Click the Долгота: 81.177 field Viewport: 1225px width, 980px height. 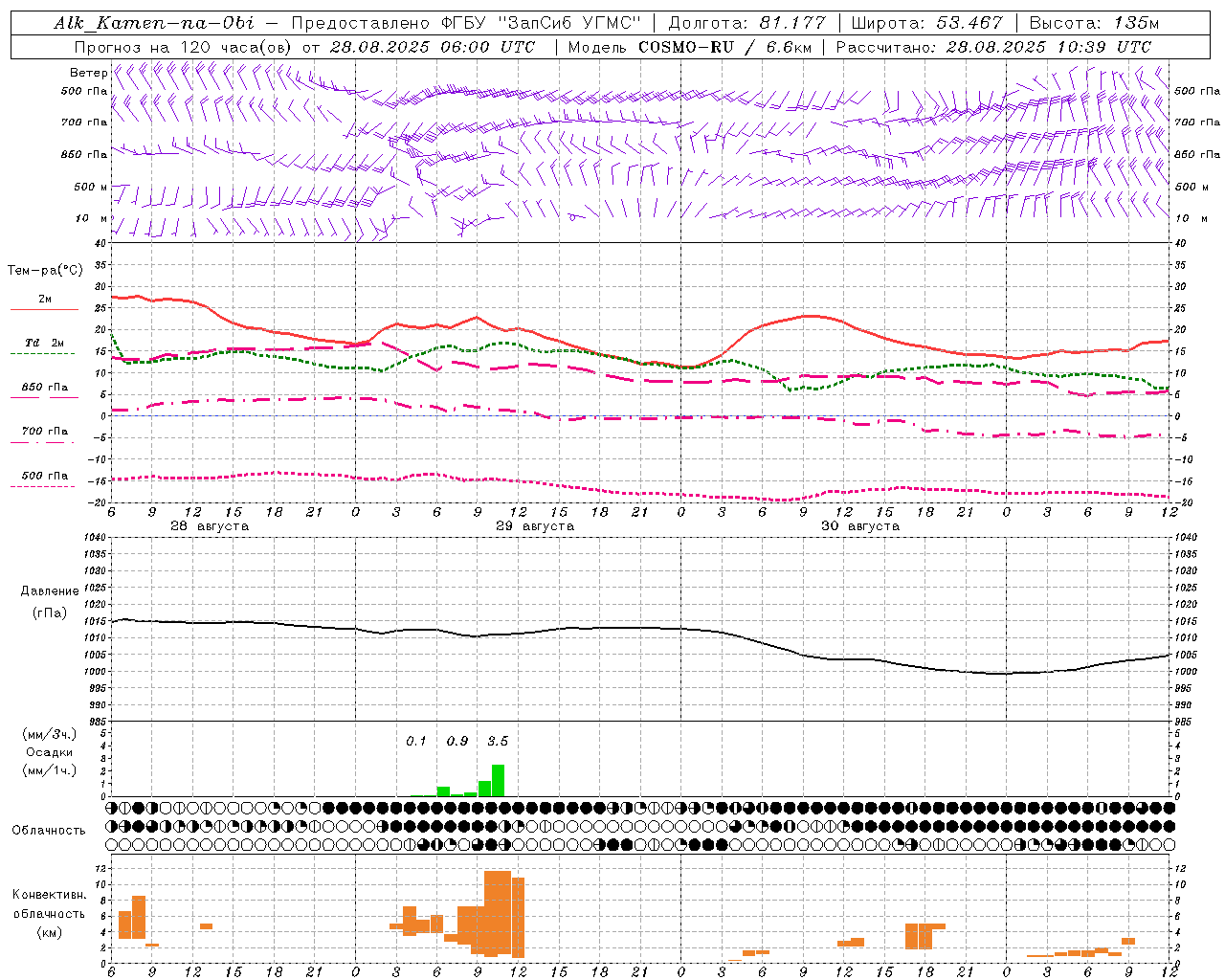coord(746,23)
